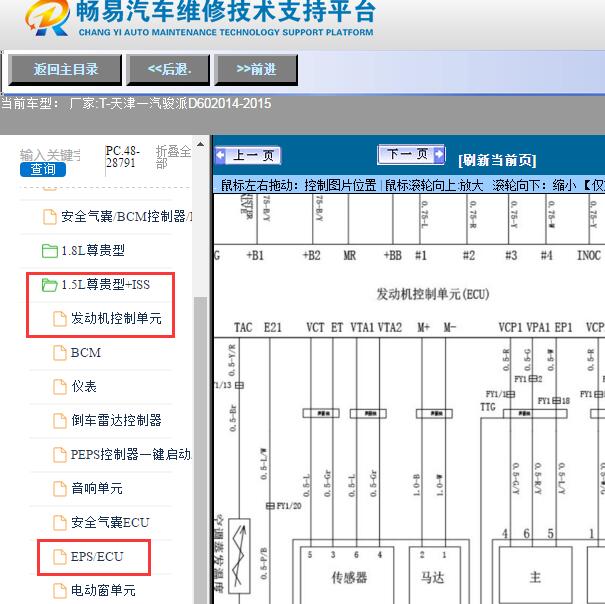This screenshot has width=605, height=604.
Task: Click the document icon beside 仪表
Action: (60, 387)
